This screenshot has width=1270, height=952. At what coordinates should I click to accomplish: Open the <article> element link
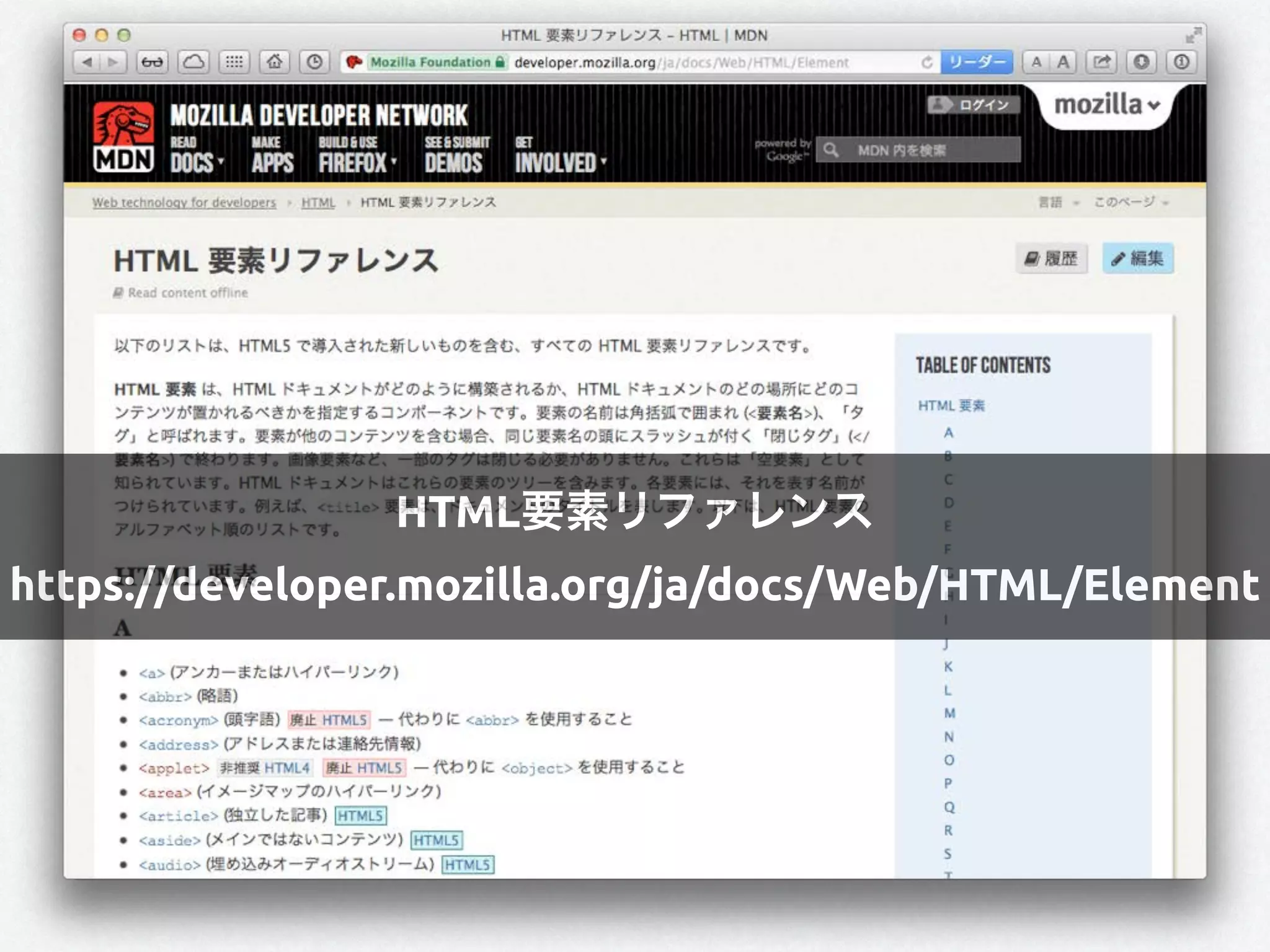(x=179, y=816)
